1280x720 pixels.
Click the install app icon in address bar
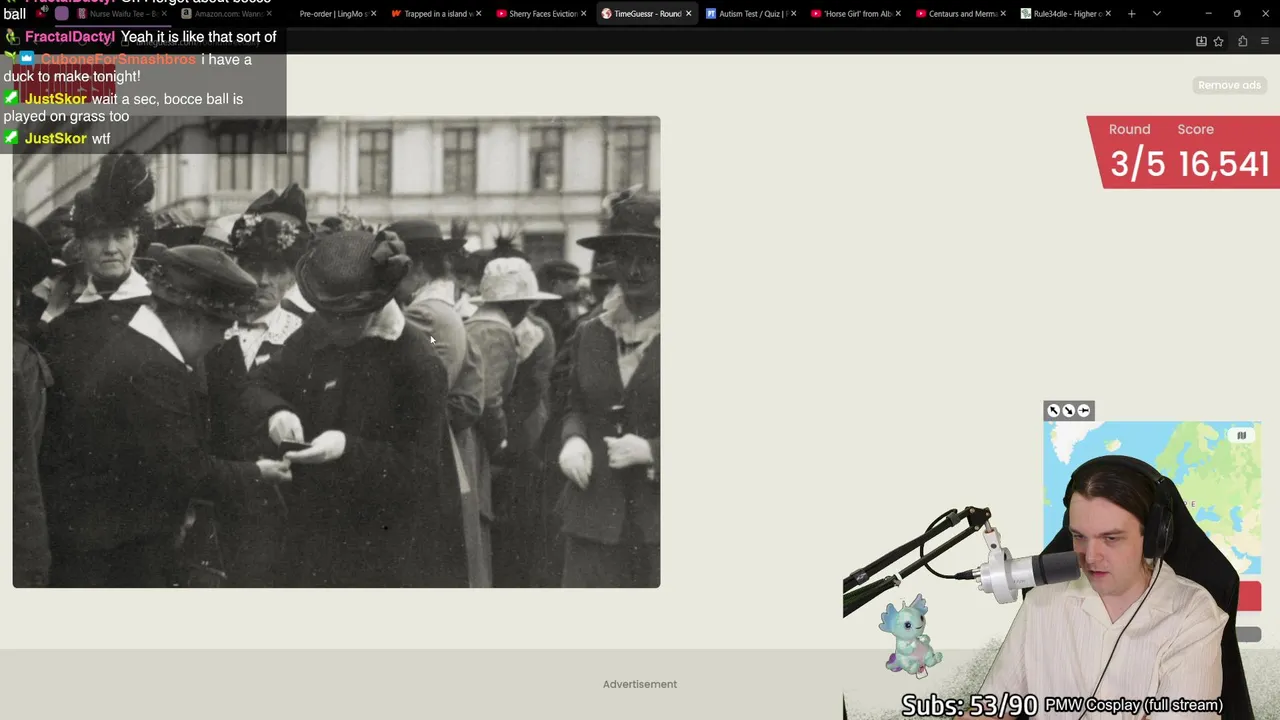tap(1201, 41)
